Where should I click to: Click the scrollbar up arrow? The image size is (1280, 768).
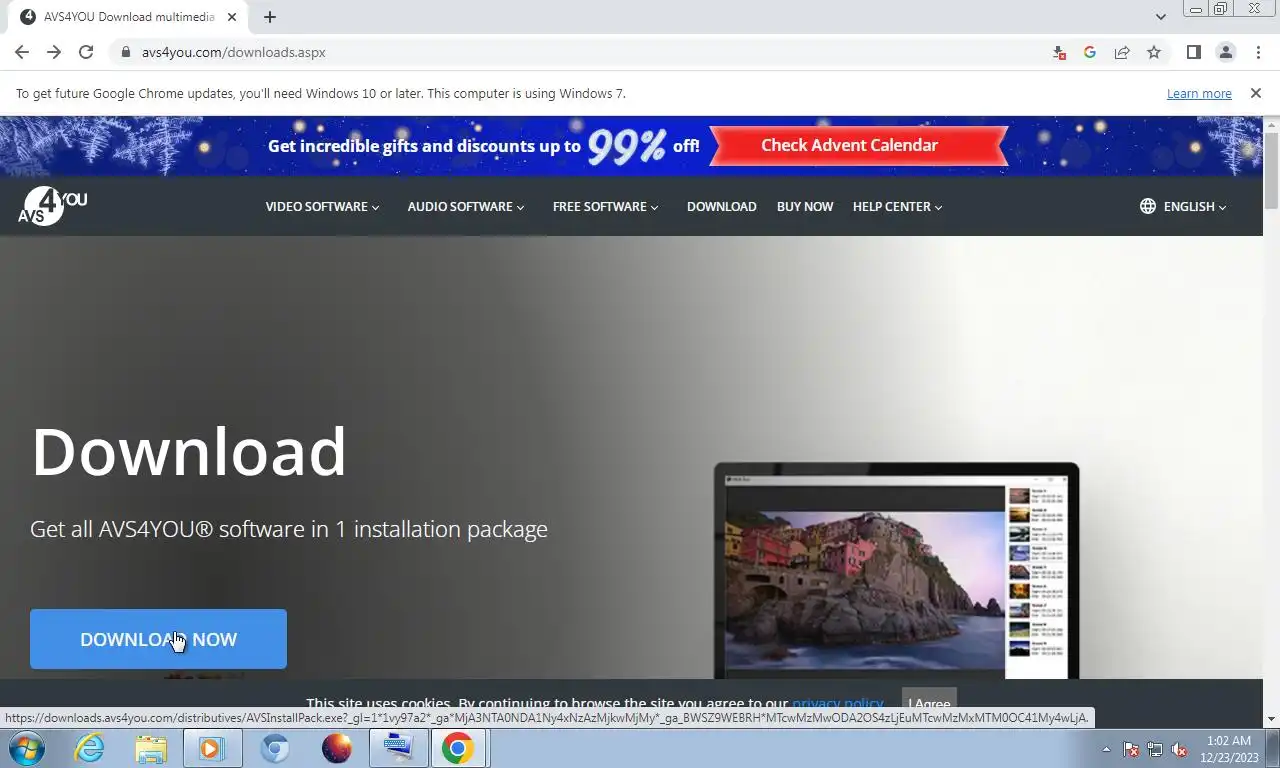coord(1271,124)
